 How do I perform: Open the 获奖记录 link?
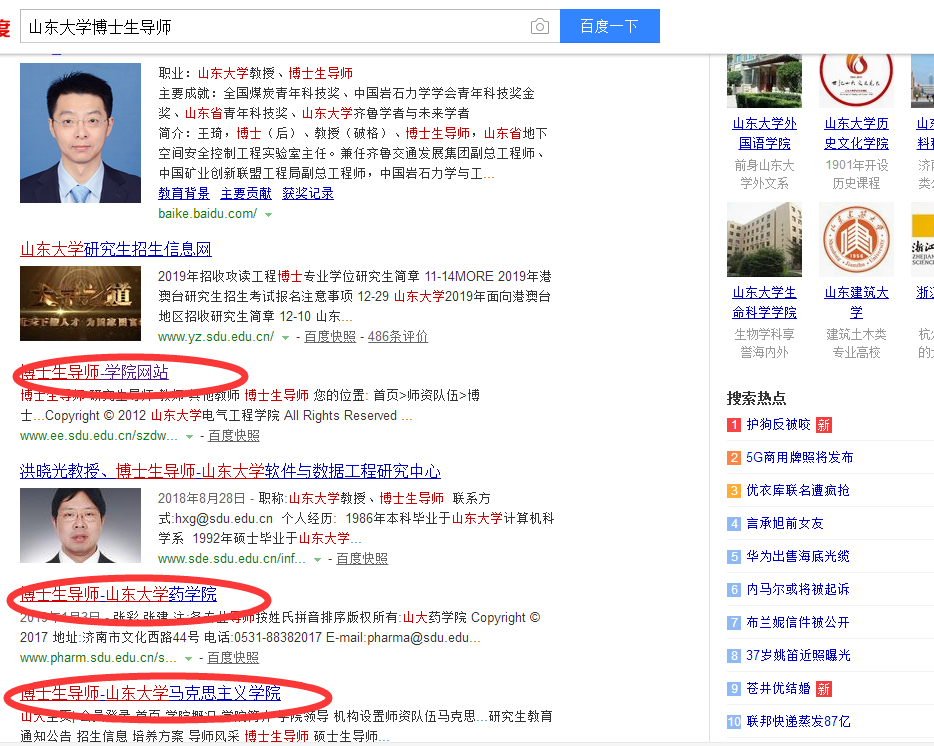[x=308, y=193]
